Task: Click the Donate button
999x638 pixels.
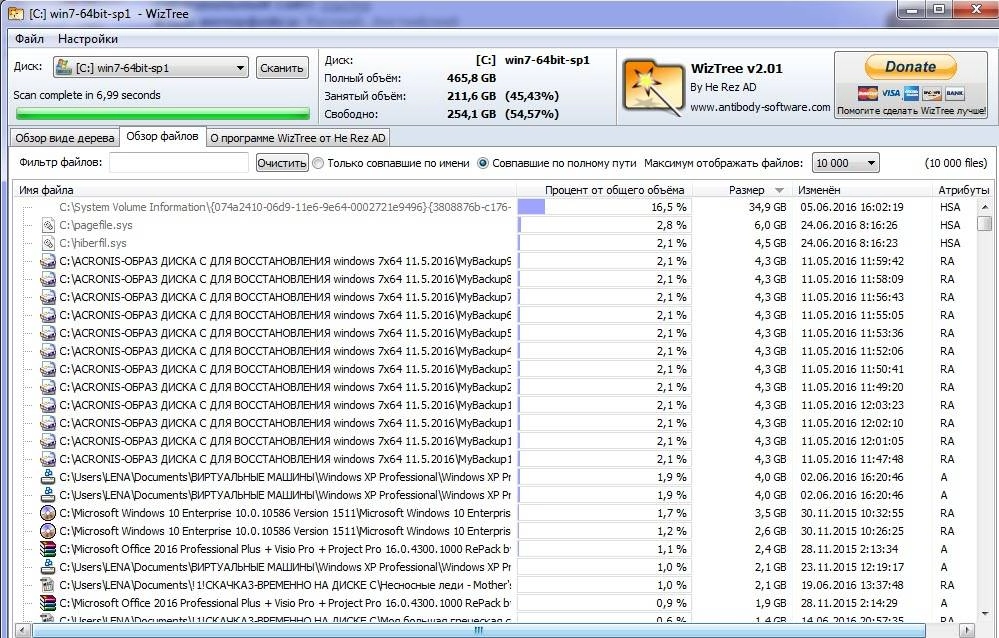Action: [x=910, y=66]
